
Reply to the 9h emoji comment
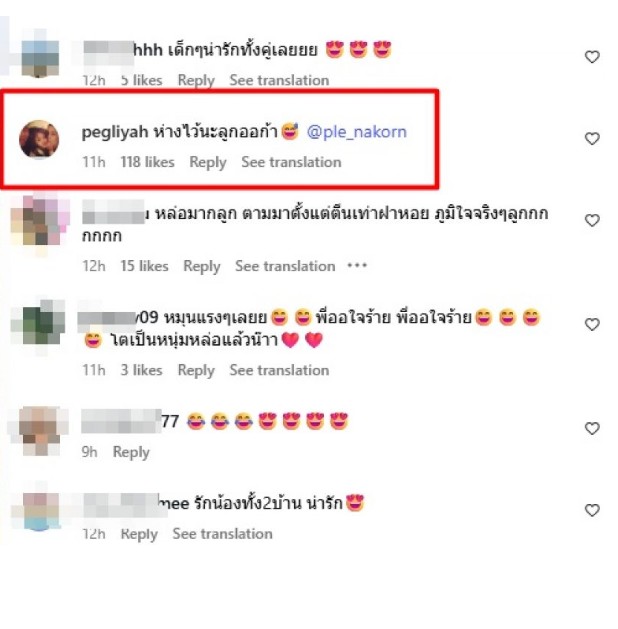click(x=131, y=452)
